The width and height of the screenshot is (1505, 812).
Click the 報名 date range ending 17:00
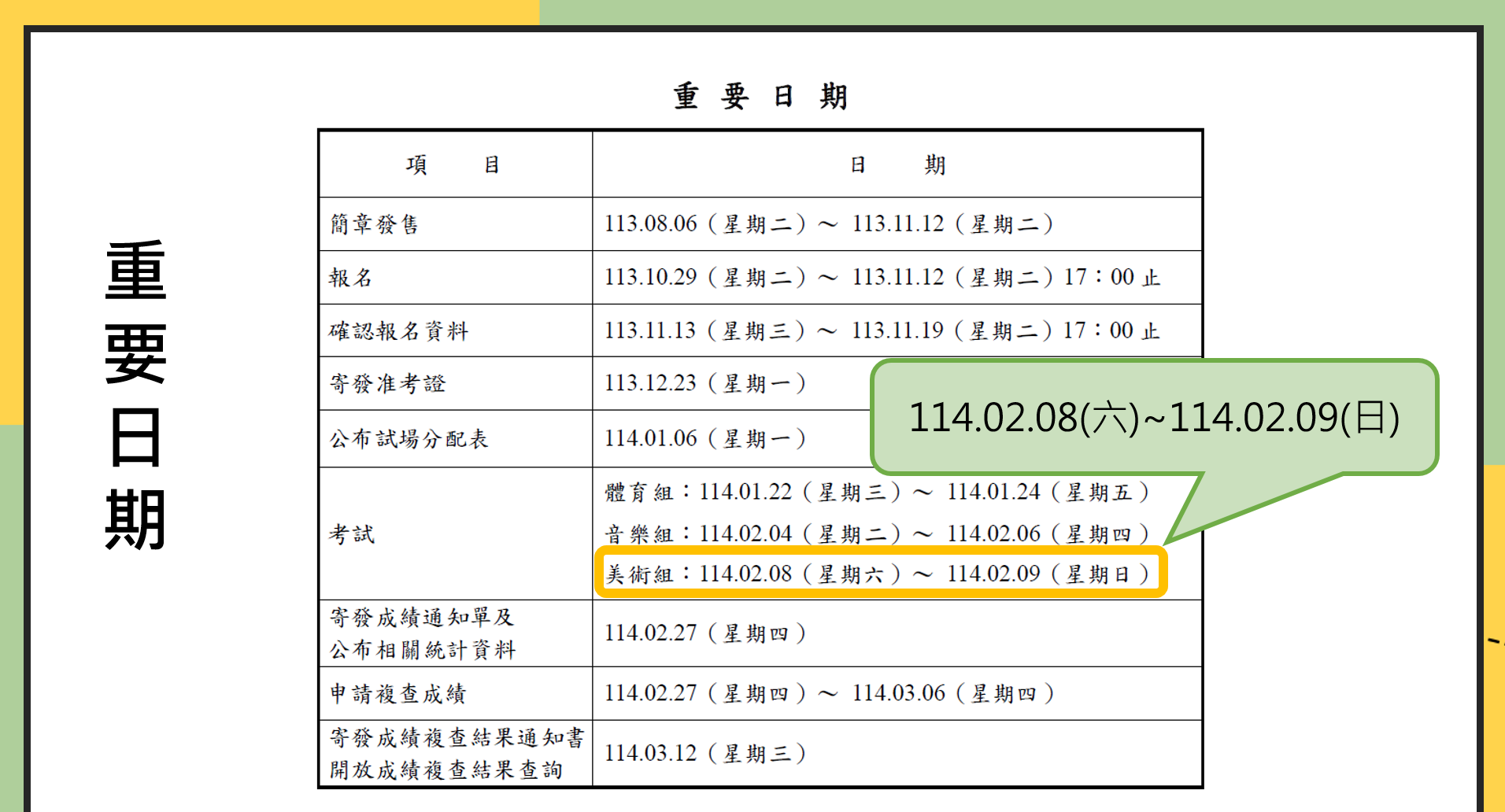pyautogui.click(x=882, y=278)
